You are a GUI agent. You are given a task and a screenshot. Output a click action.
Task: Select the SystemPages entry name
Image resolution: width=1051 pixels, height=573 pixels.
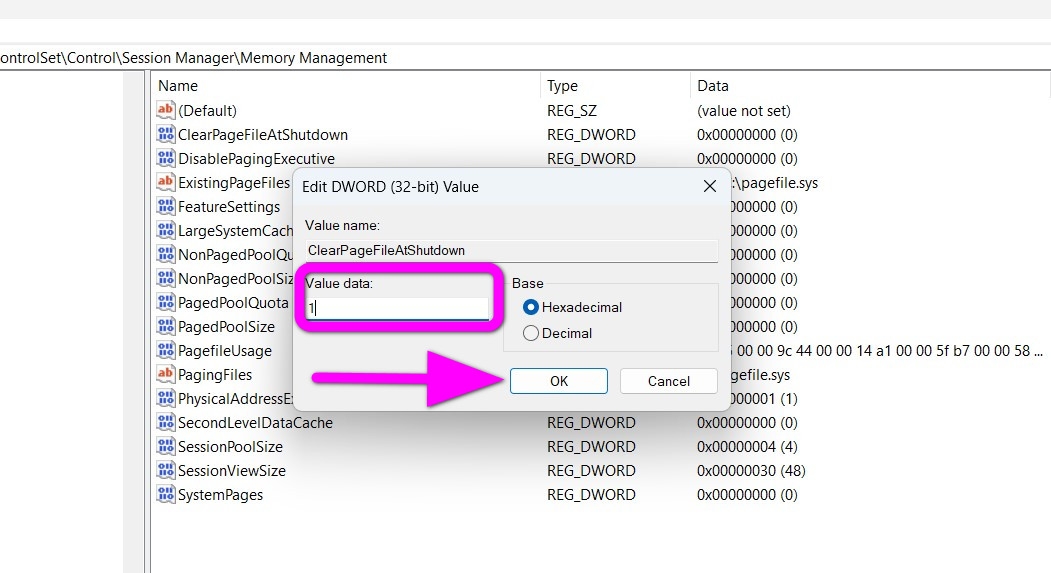tap(220, 495)
